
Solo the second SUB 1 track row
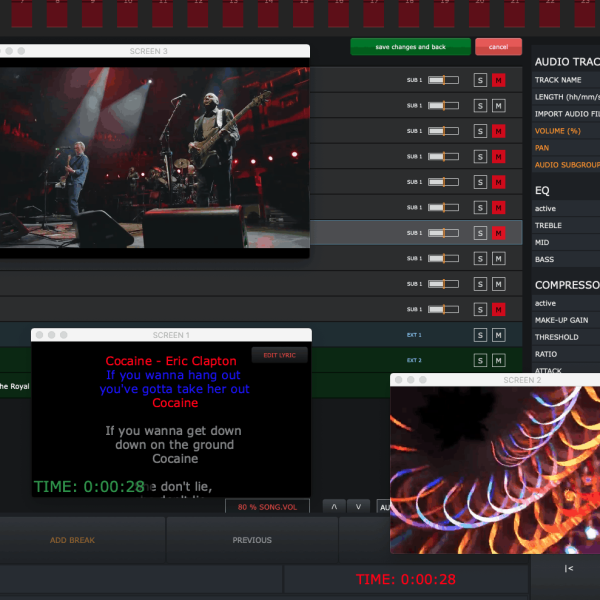[480, 106]
